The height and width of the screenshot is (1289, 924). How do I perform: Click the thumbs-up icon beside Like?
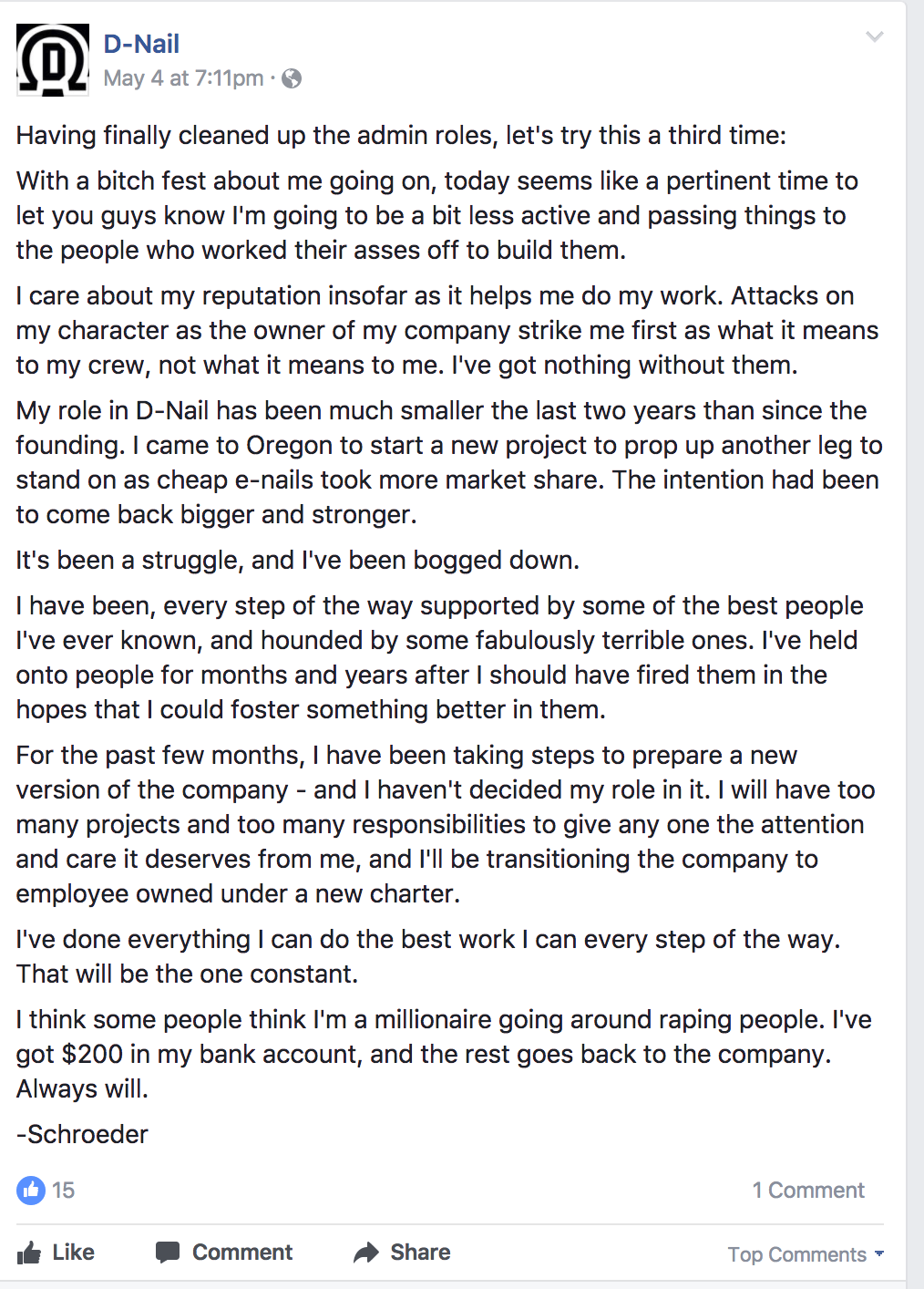[29, 1253]
